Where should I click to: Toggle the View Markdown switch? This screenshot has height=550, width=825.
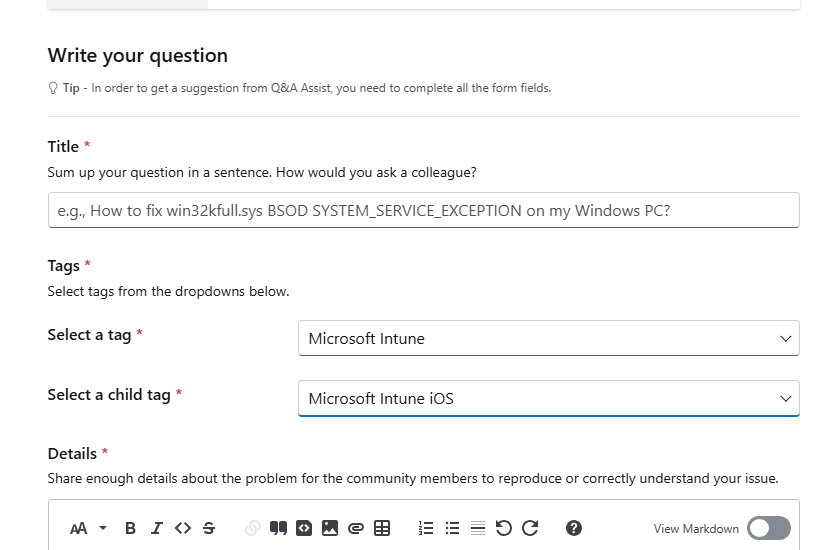coord(769,528)
